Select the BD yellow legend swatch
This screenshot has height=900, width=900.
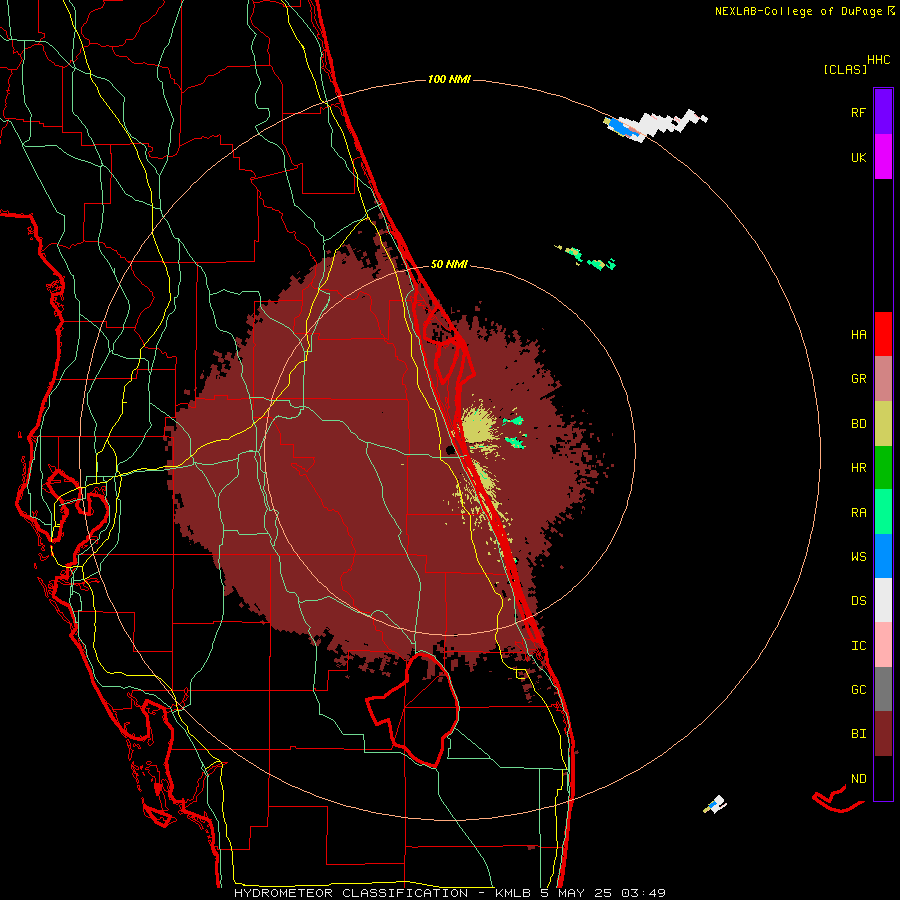pos(883,424)
